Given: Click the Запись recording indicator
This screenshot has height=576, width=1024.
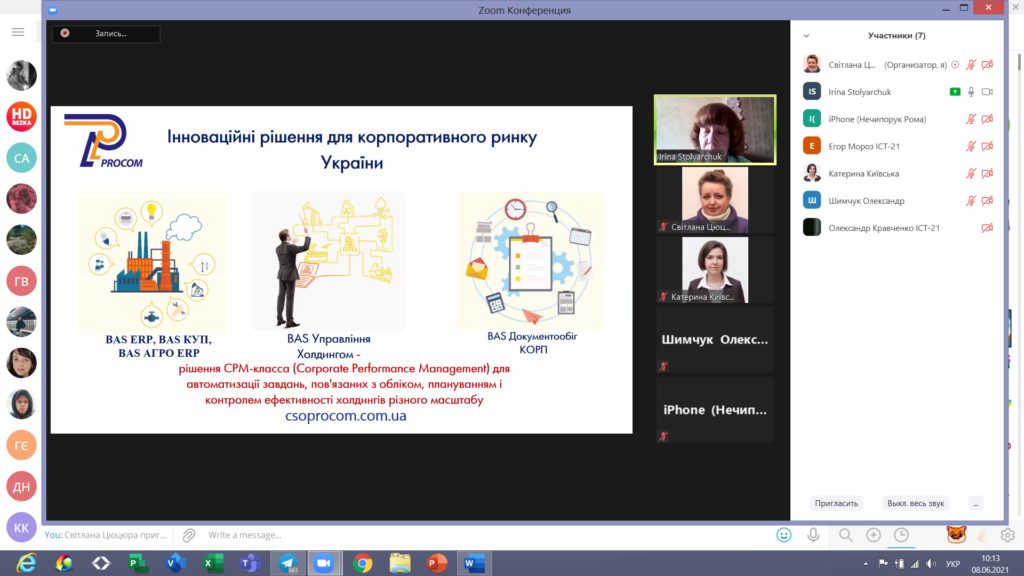Looking at the screenshot, I should pyautogui.click(x=106, y=33).
